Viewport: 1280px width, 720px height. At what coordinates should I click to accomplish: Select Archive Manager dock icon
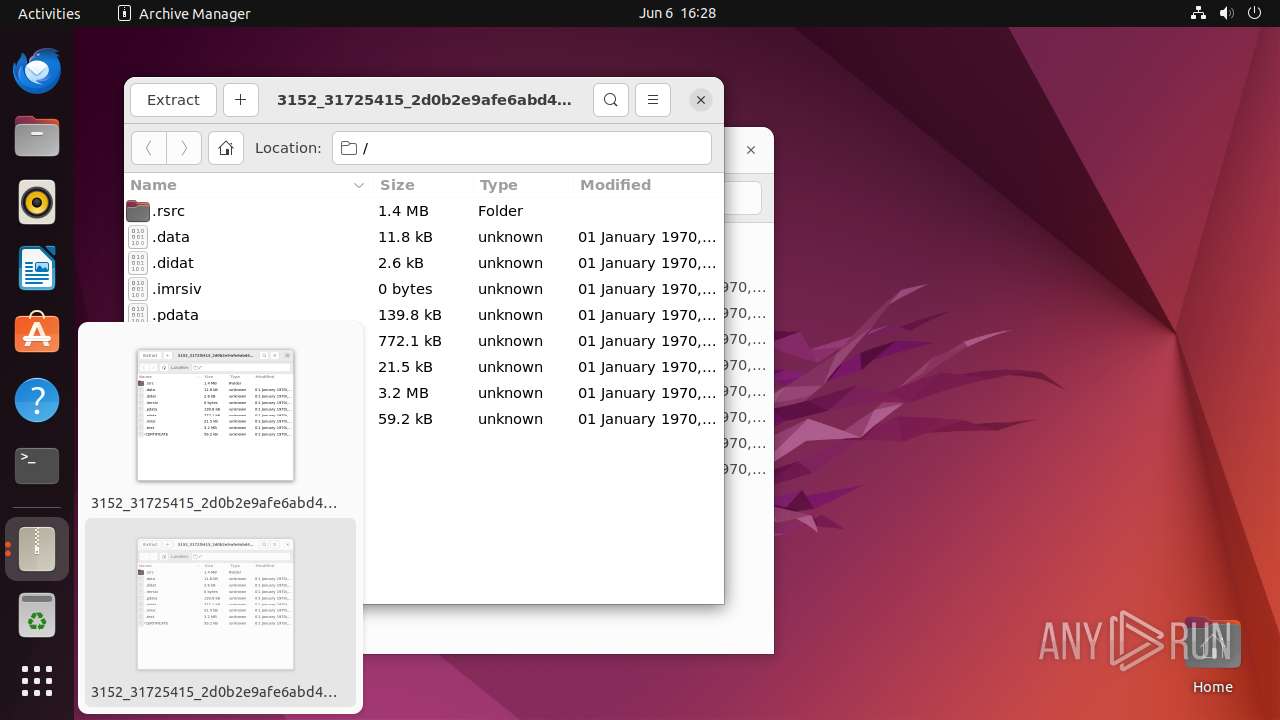[37, 549]
